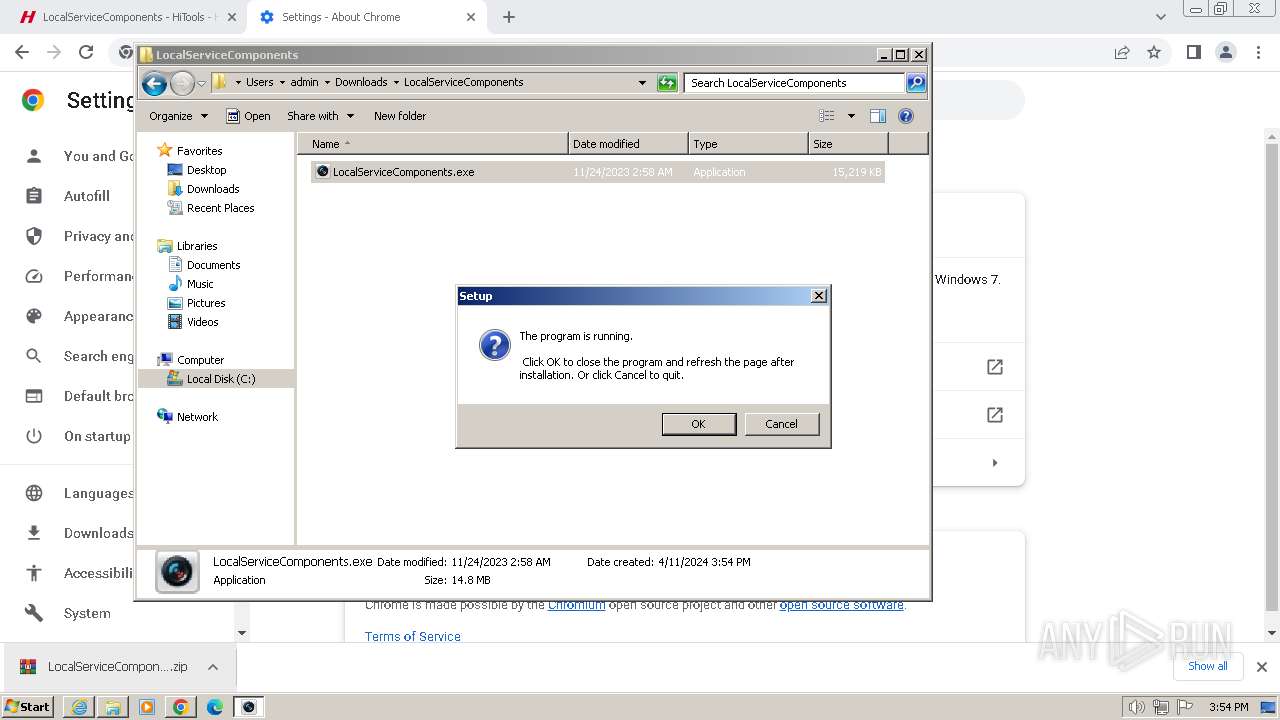This screenshot has width=1280, height=720.
Task: Open Chrome tab search chevron
Action: point(1160,17)
